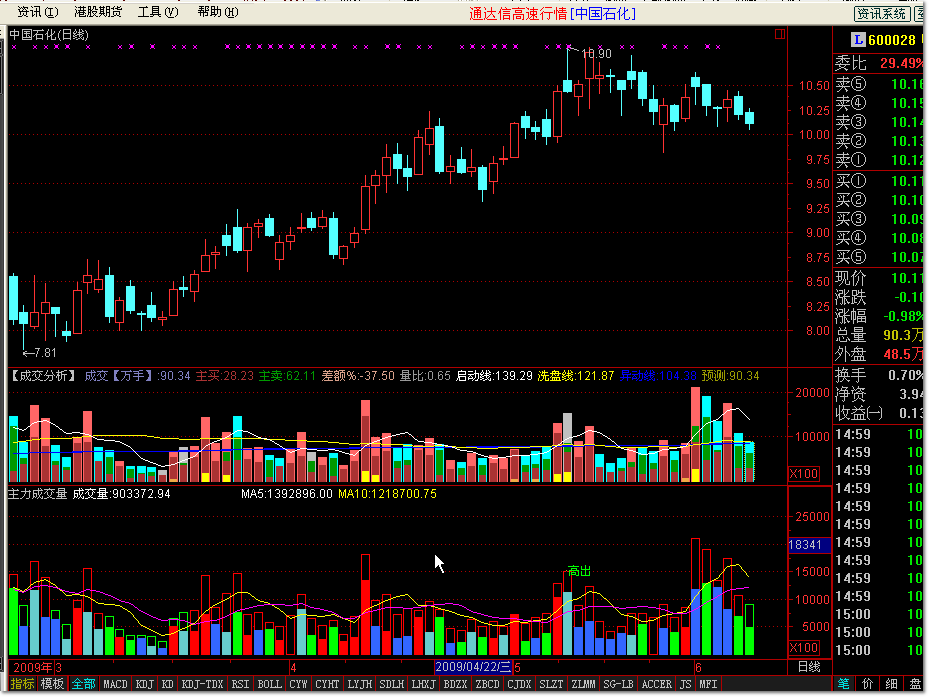Click the MA10:1218700.75 label
This screenshot has height=697, width=930.
[387, 494]
